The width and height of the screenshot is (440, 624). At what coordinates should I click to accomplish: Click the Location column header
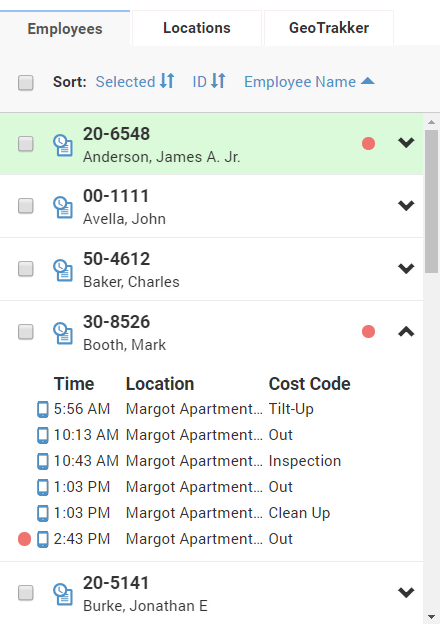click(160, 384)
